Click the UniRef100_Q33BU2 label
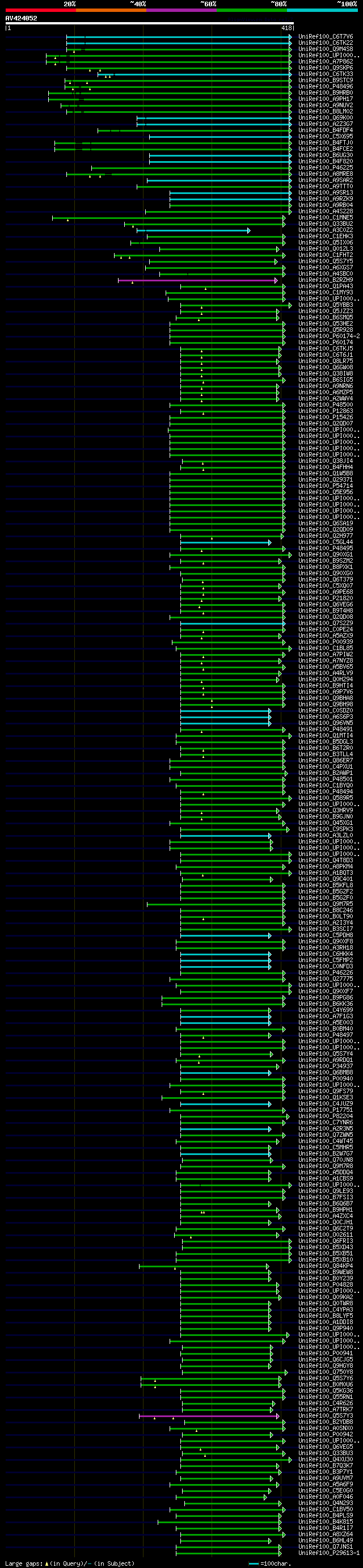 [325, 224]
